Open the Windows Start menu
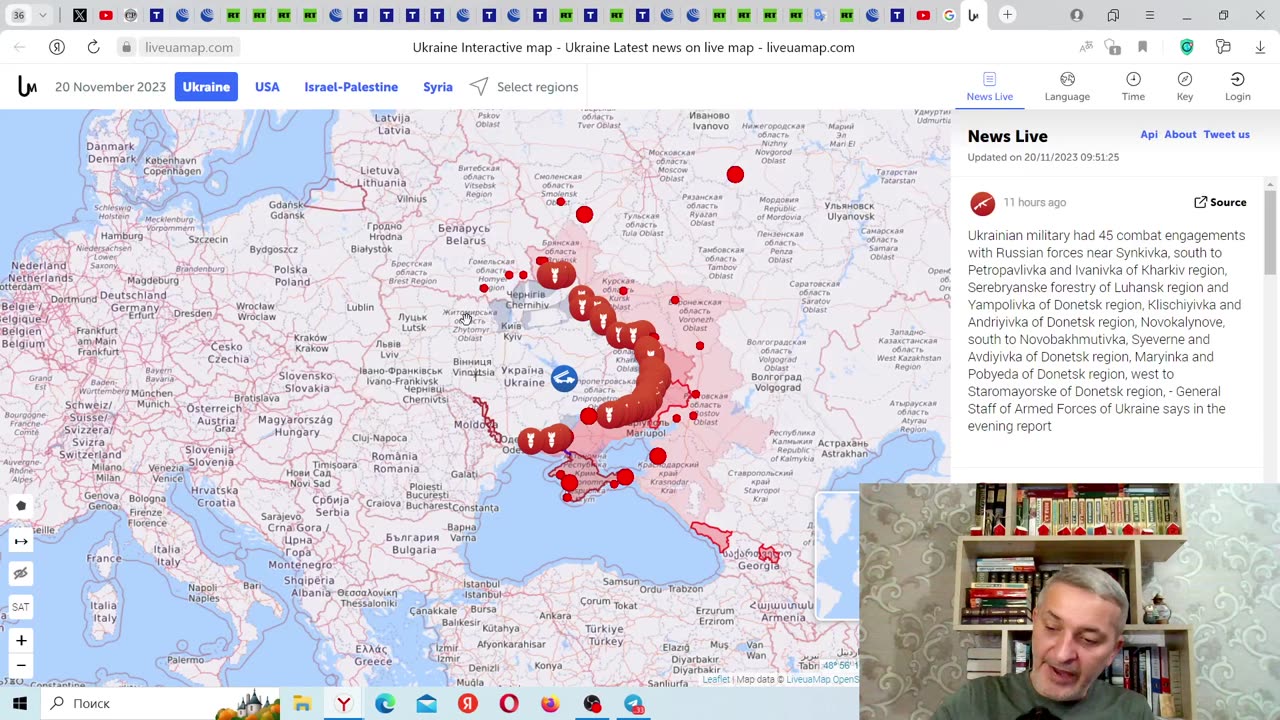Screen dimensions: 1280x720 tap(19, 703)
